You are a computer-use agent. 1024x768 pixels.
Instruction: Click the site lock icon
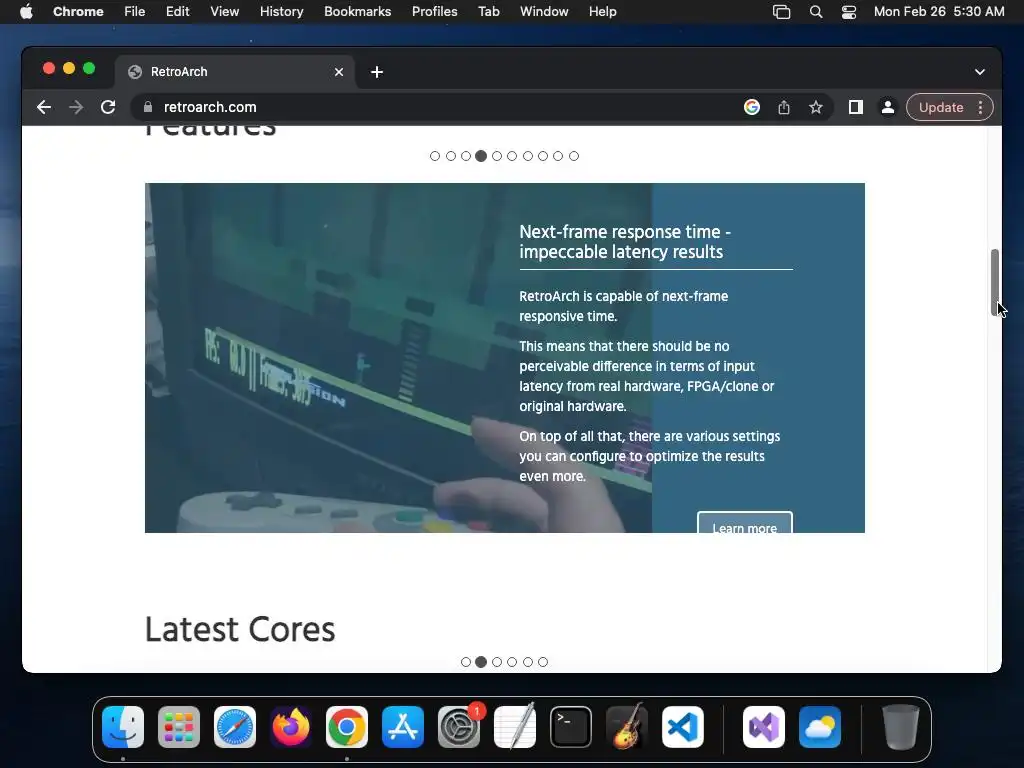pos(148,107)
